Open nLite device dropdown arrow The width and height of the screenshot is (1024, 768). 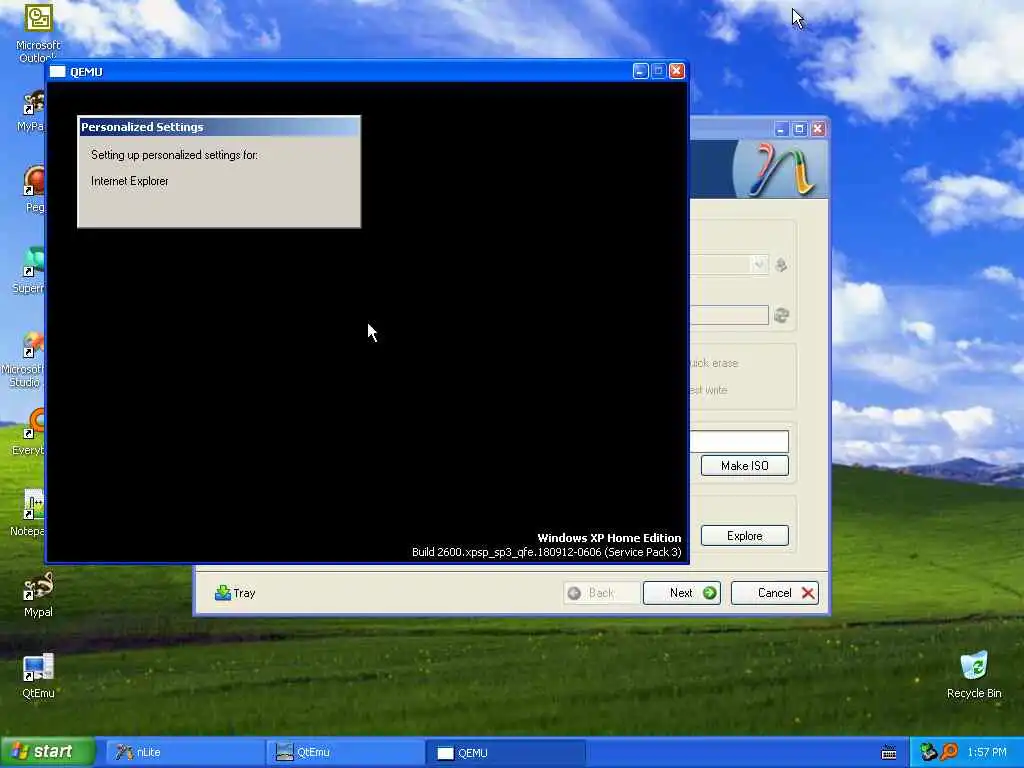(x=759, y=264)
